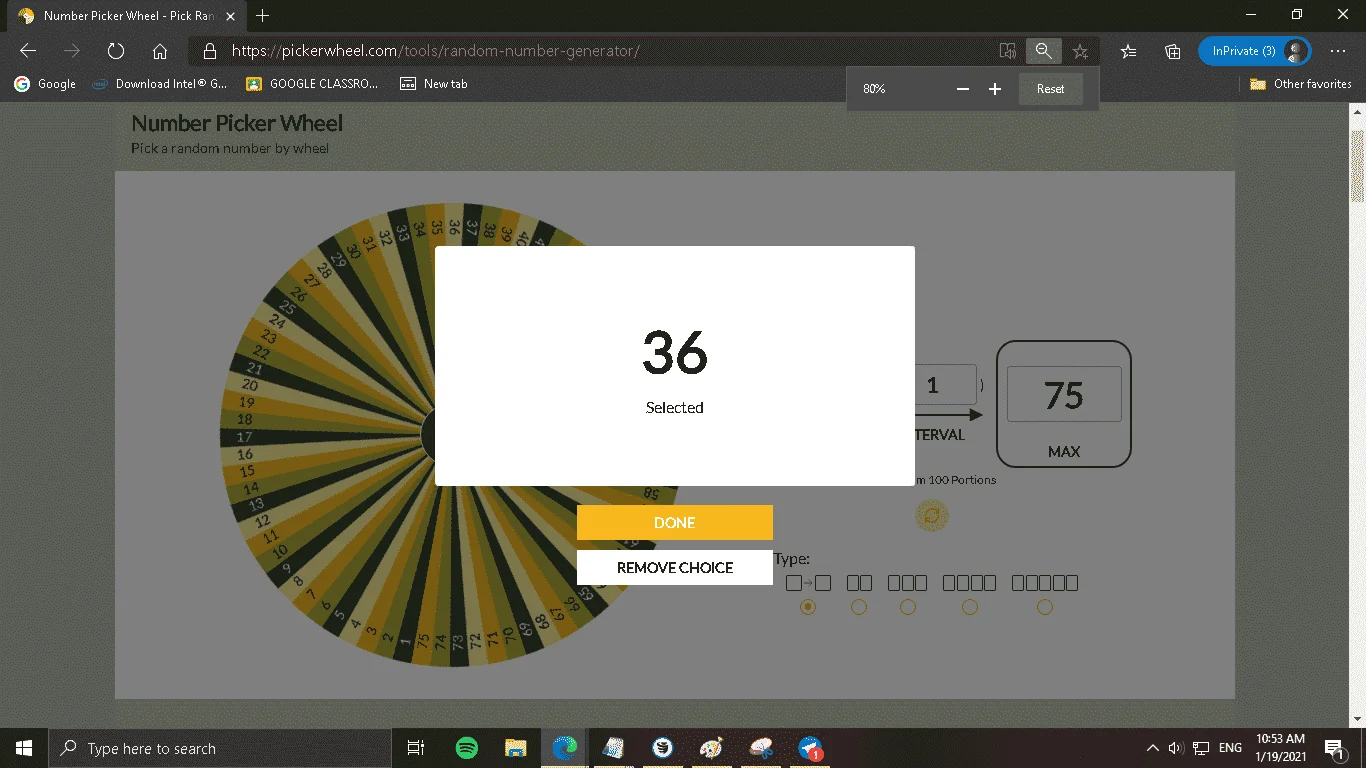Image resolution: width=1366 pixels, height=768 pixels.
Task: Open the Windows Start menu
Action: [x=24, y=748]
